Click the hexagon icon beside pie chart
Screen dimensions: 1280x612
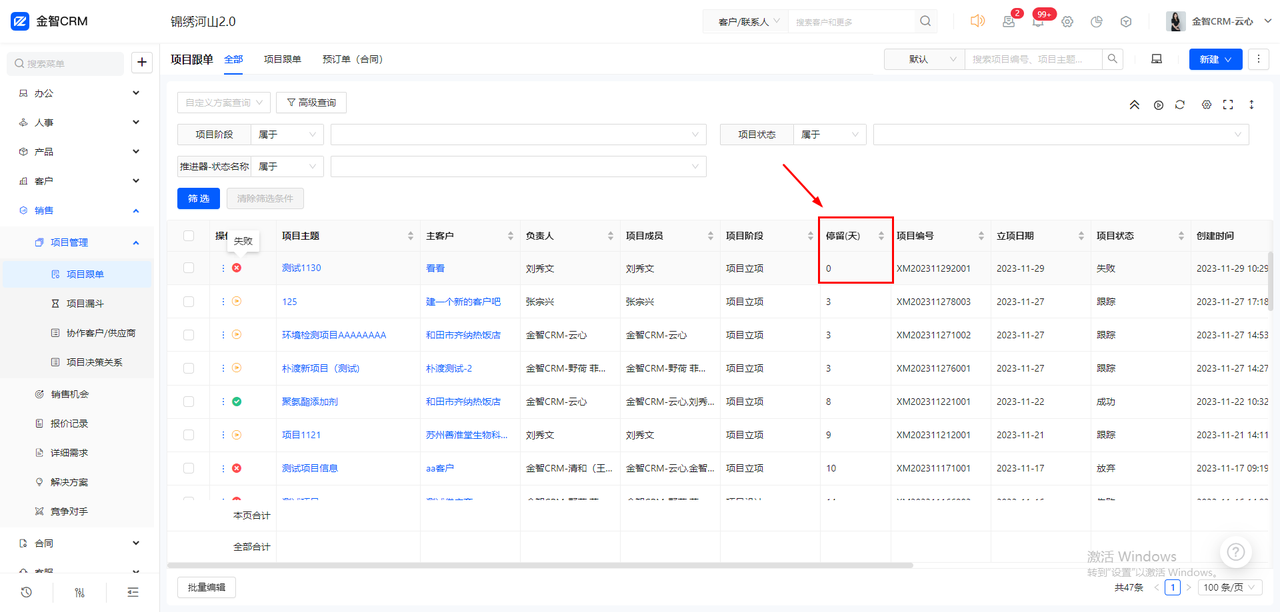pyautogui.click(x=1126, y=21)
